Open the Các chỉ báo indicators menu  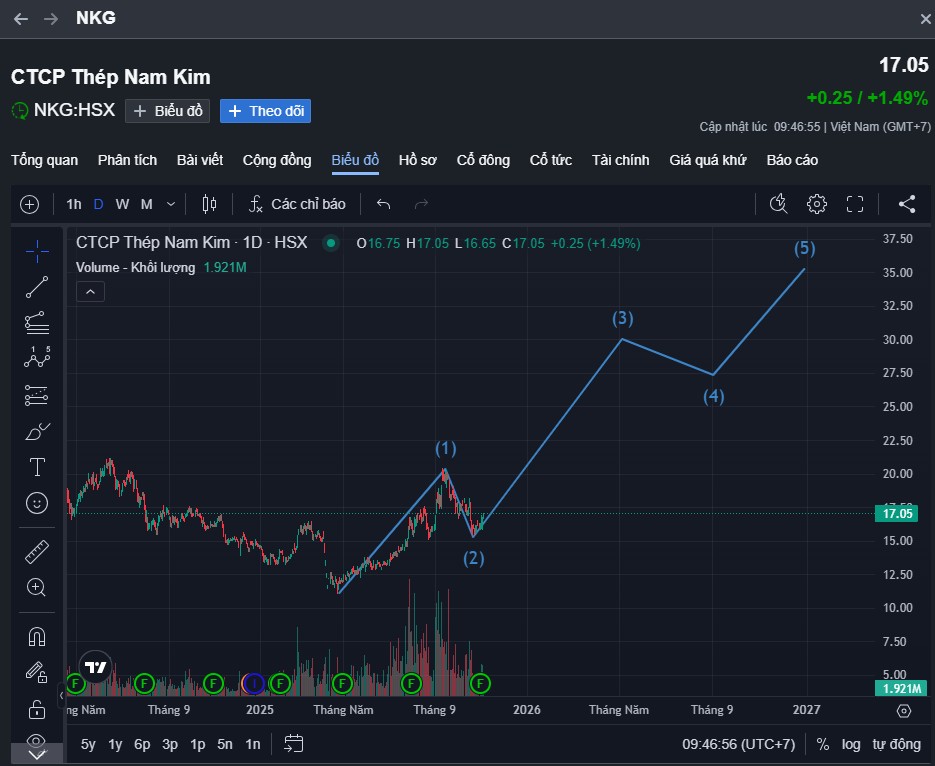[x=297, y=204]
